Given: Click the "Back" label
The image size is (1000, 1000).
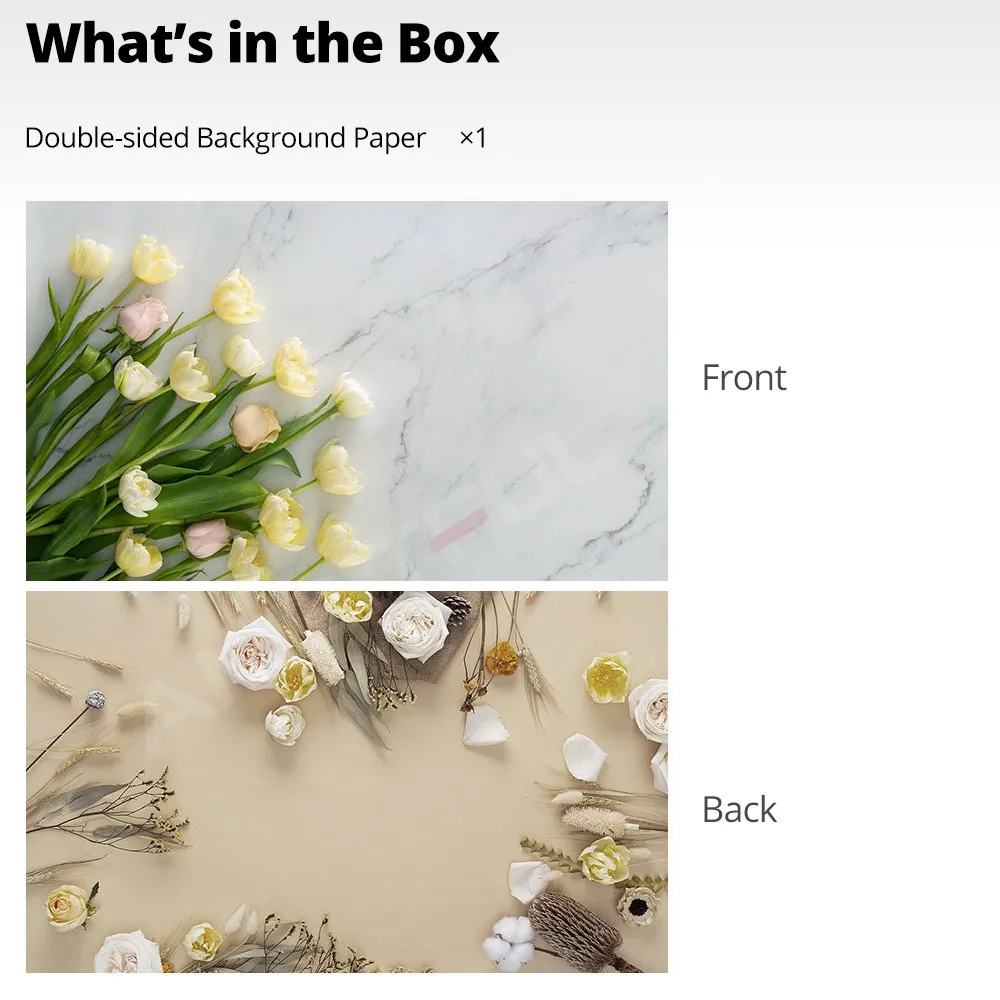Looking at the screenshot, I should coord(739,809).
